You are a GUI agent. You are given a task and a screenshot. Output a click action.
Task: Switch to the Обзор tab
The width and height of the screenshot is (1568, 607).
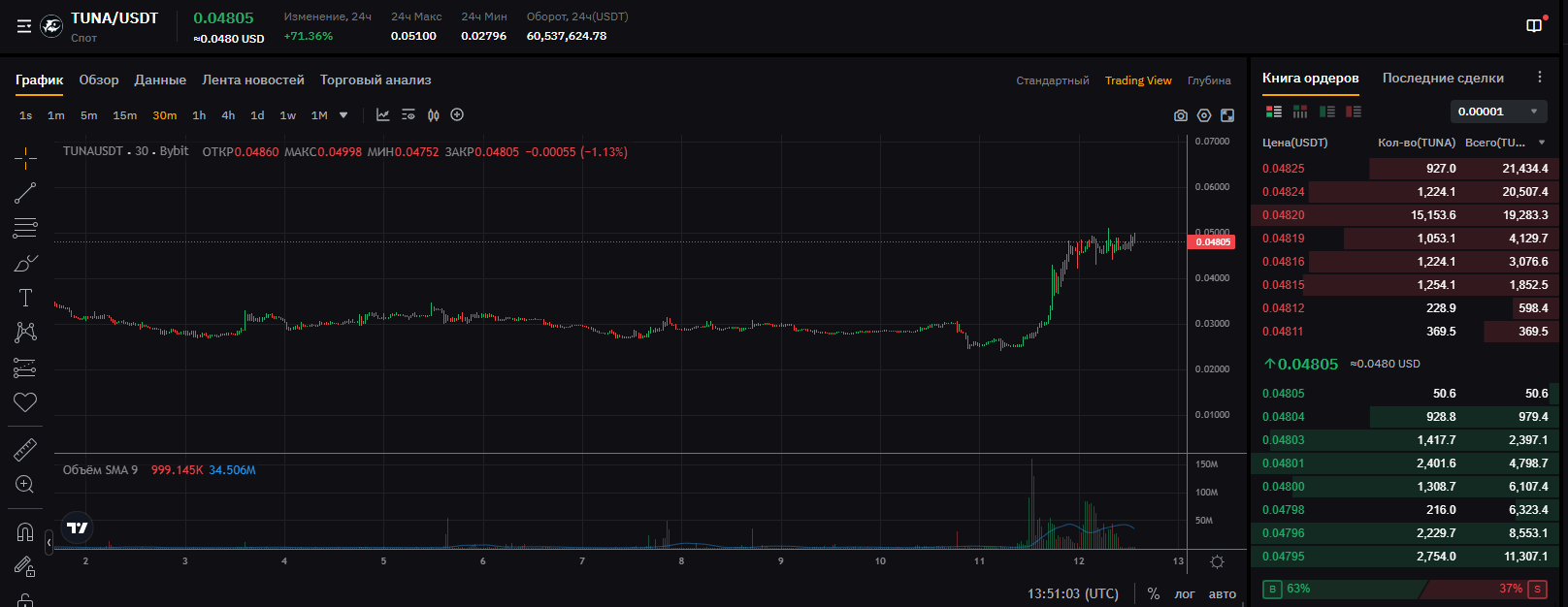[x=99, y=80]
